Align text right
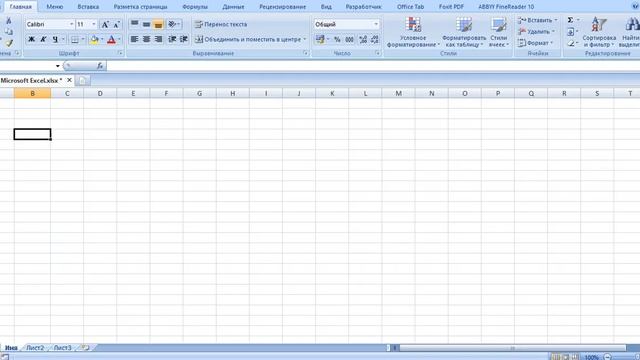The height and width of the screenshot is (360, 640). [x=158, y=39]
